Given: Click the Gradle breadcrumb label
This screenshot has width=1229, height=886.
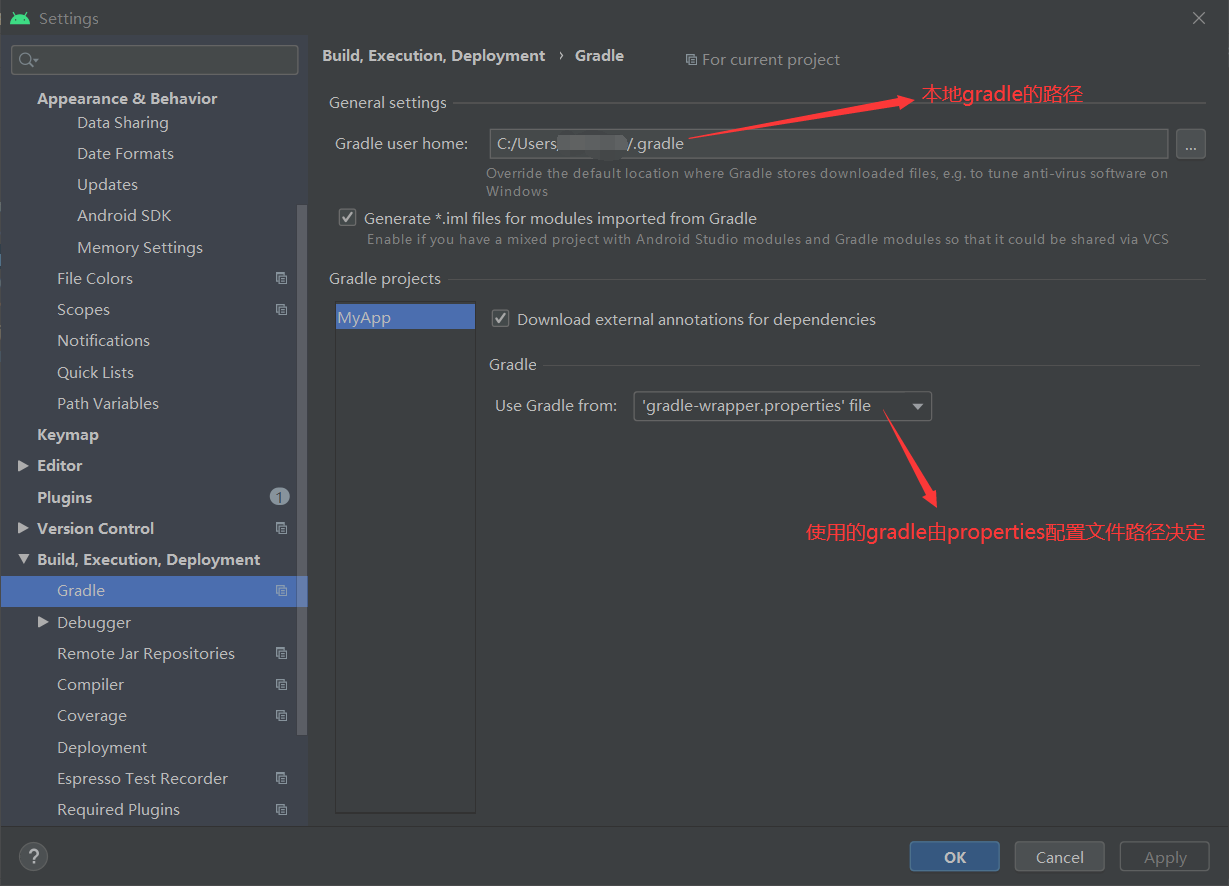Looking at the screenshot, I should [x=599, y=56].
